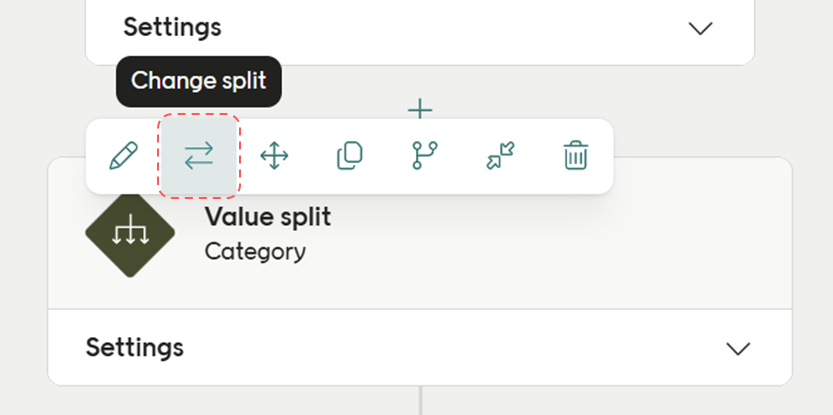Click the connector line below Value split card

point(421,400)
